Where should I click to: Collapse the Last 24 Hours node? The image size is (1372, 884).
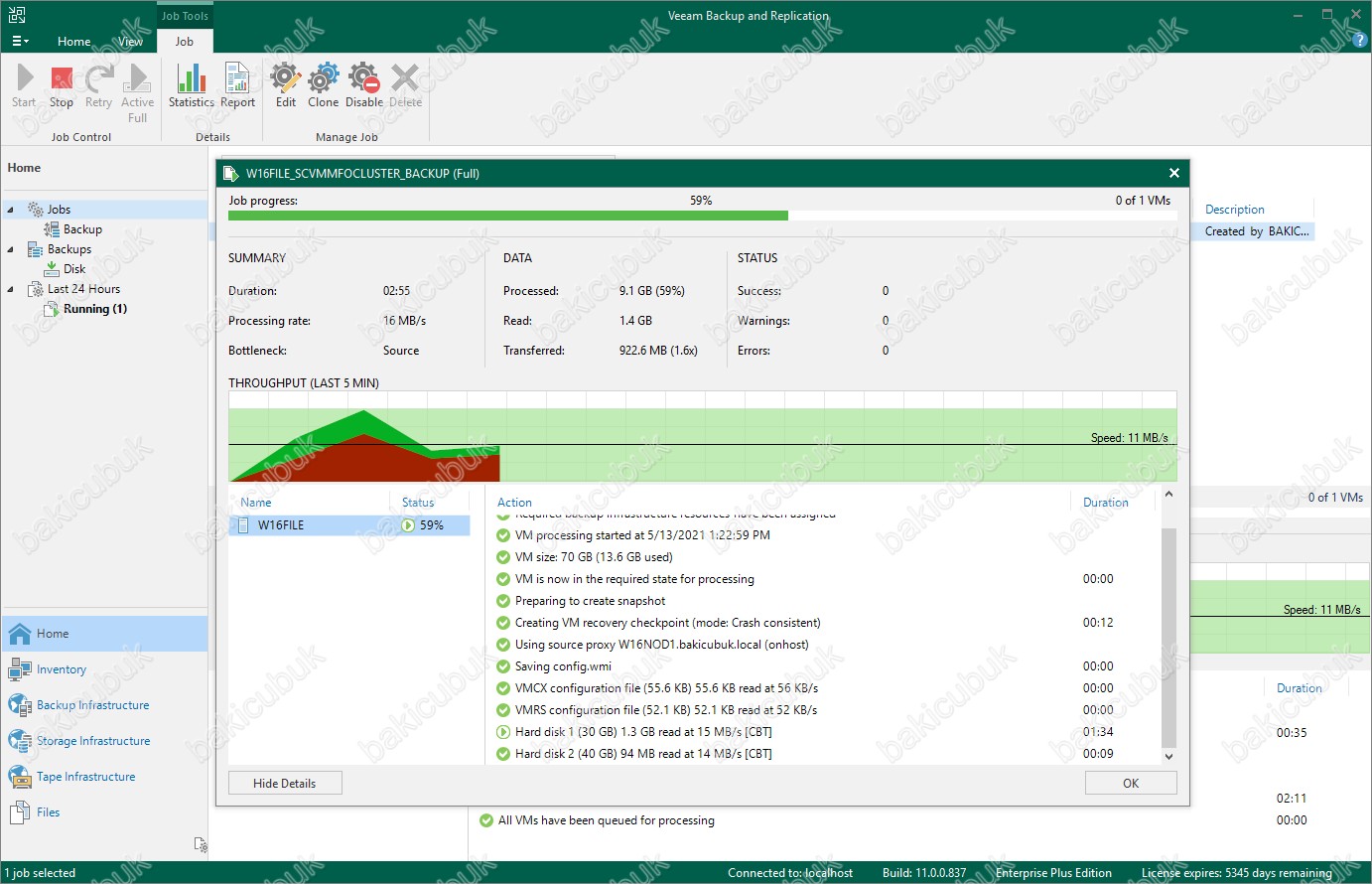click(x=11, y=289)
